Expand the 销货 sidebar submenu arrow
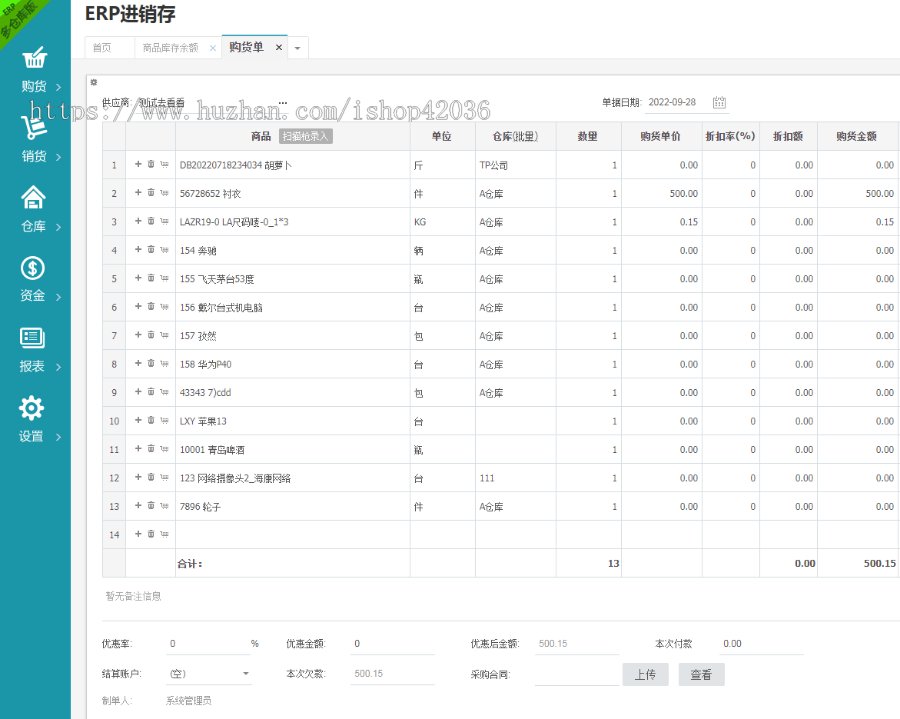 [59, 157]
